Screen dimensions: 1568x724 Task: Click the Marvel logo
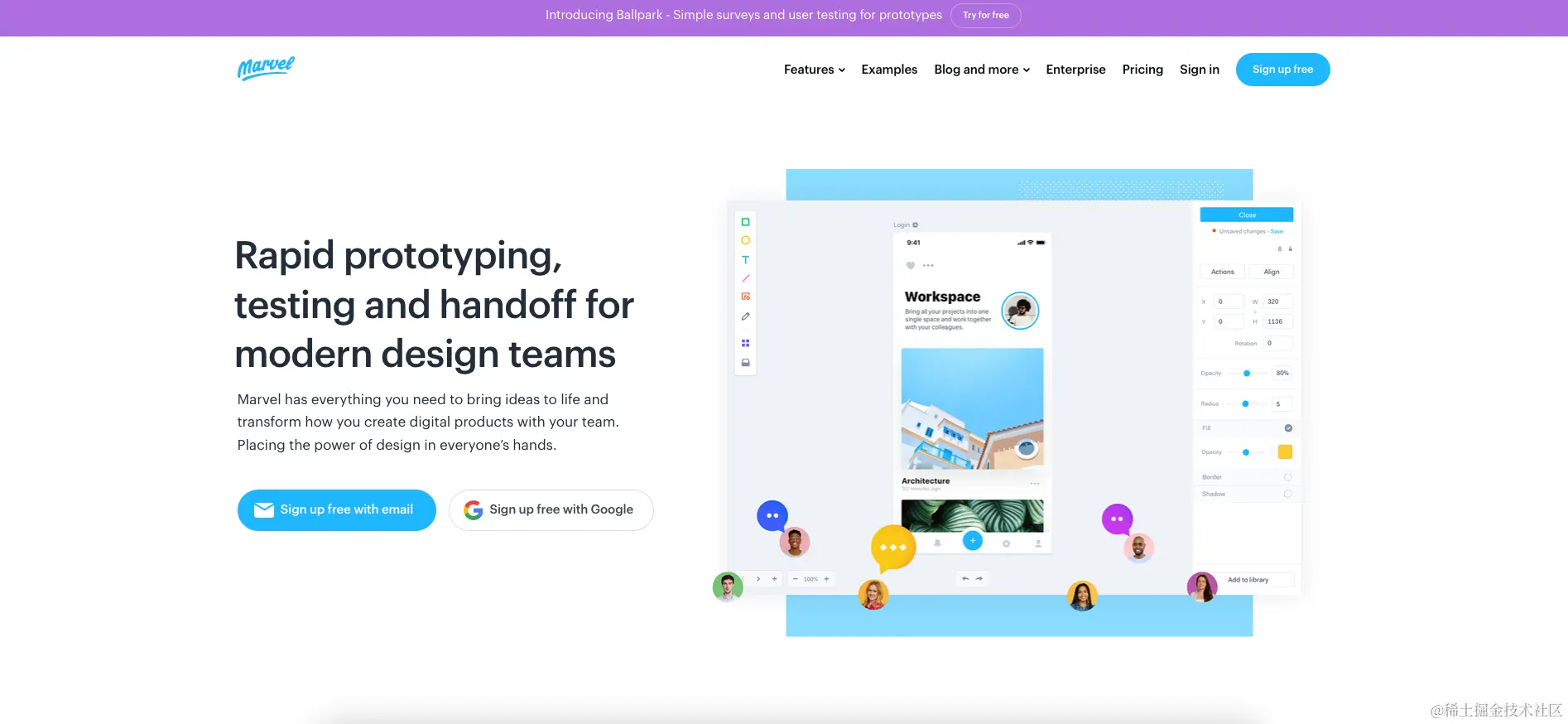(x=266, y=68)
